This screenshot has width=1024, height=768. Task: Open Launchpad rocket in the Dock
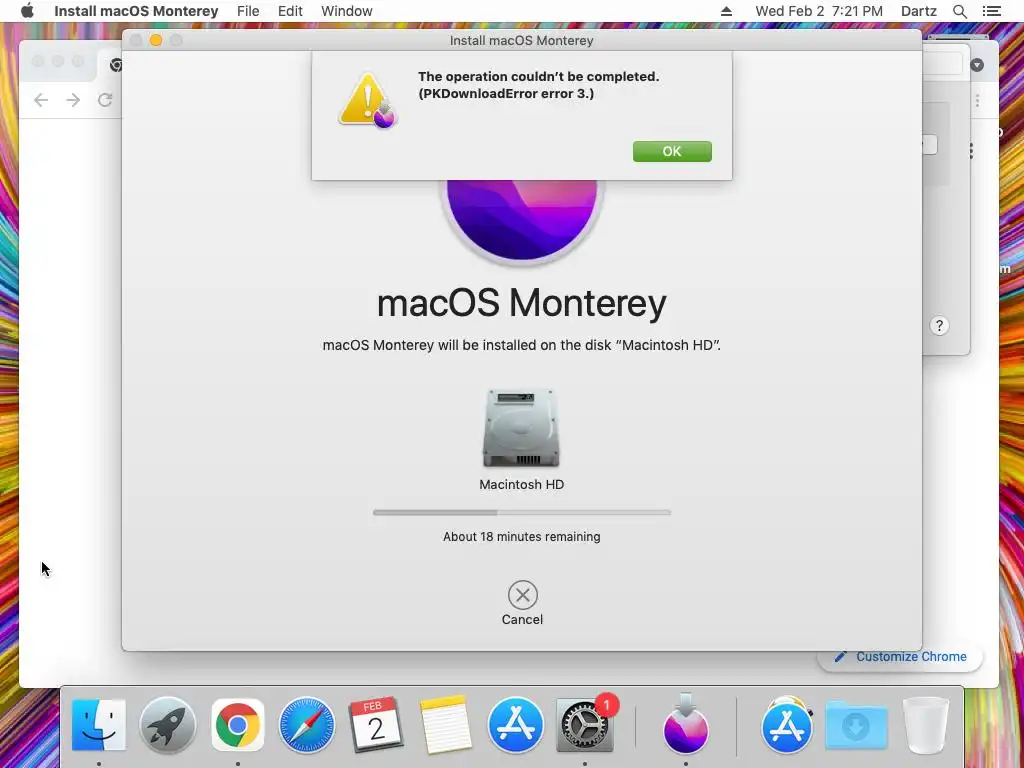[168, 725]
